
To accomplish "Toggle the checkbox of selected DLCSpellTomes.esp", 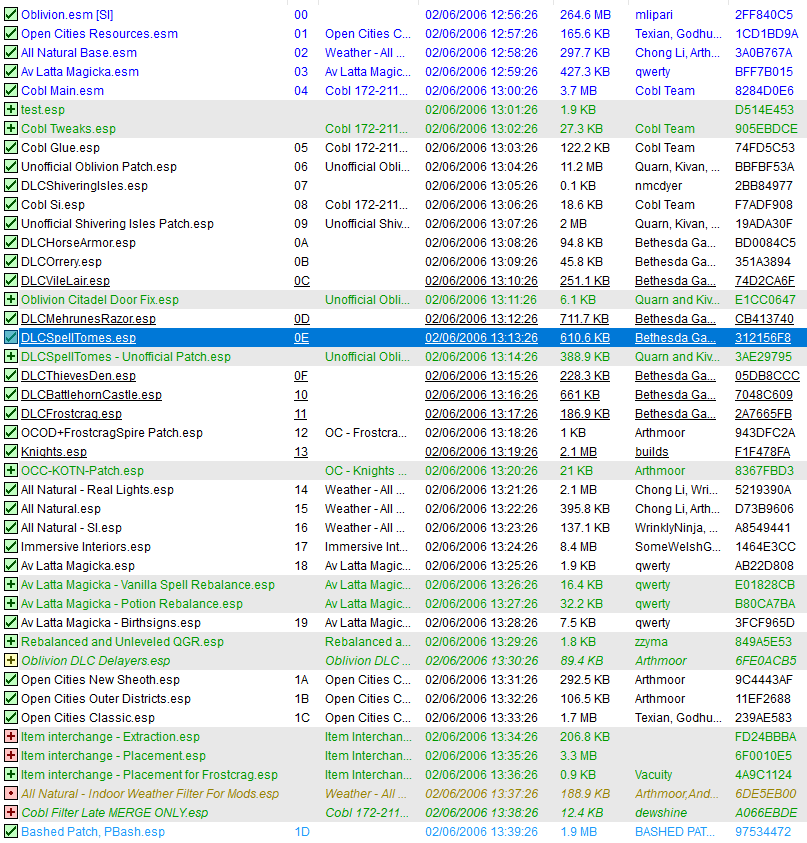I will click(11, 338).
